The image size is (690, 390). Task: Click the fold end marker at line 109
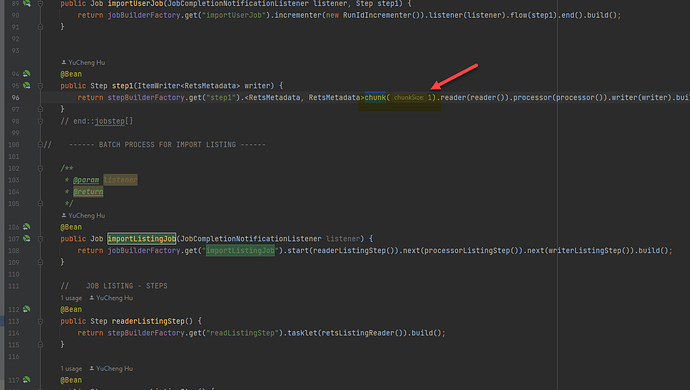[40, 262]
